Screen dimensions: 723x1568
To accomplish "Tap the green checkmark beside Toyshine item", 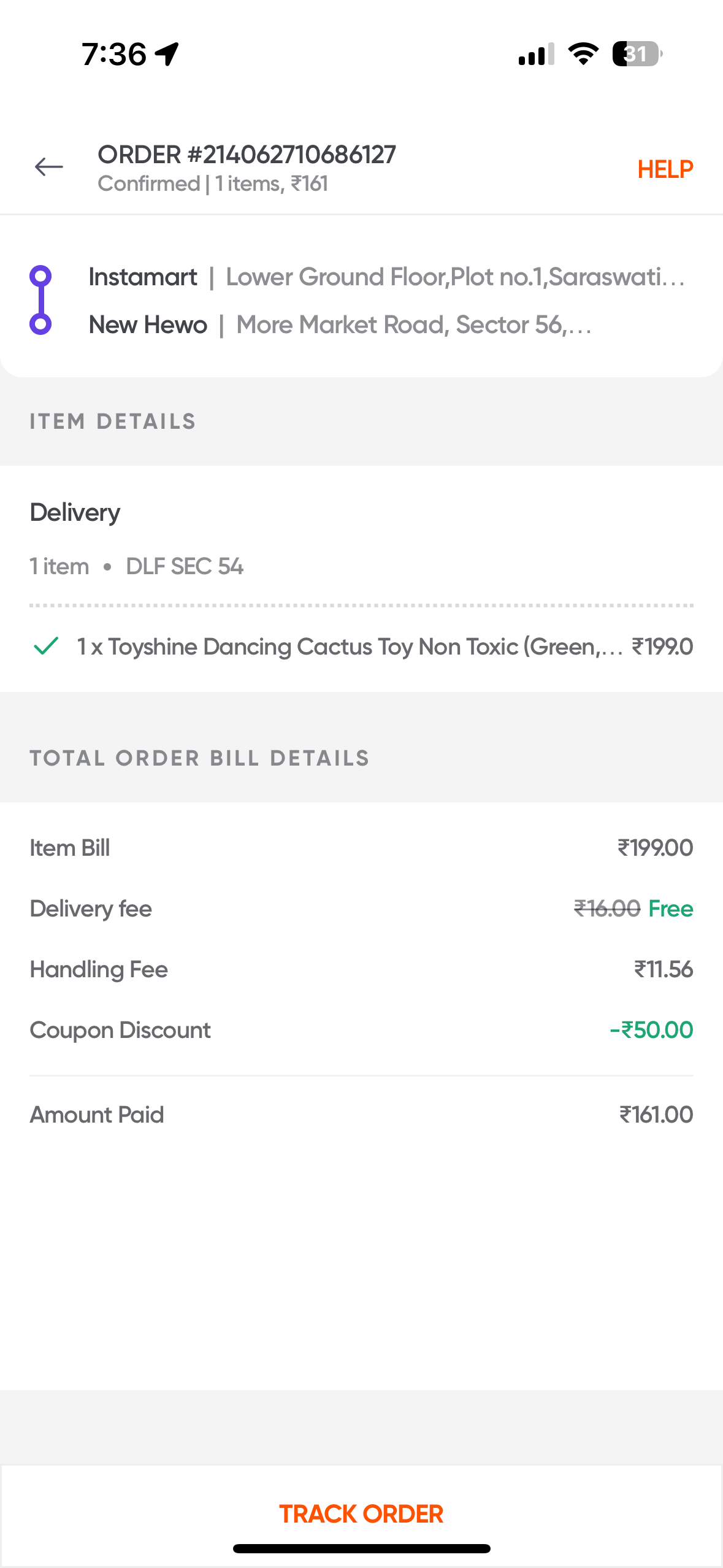I will point(46,646).
